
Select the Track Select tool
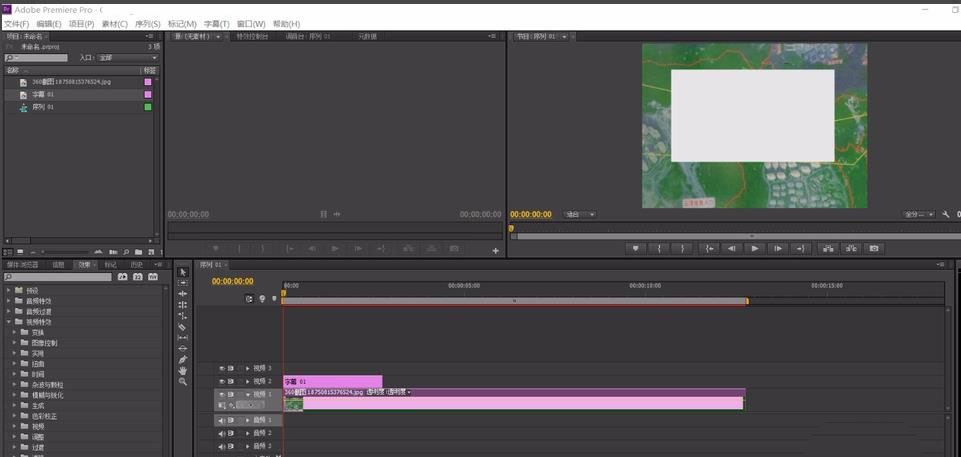pos(183,283)
